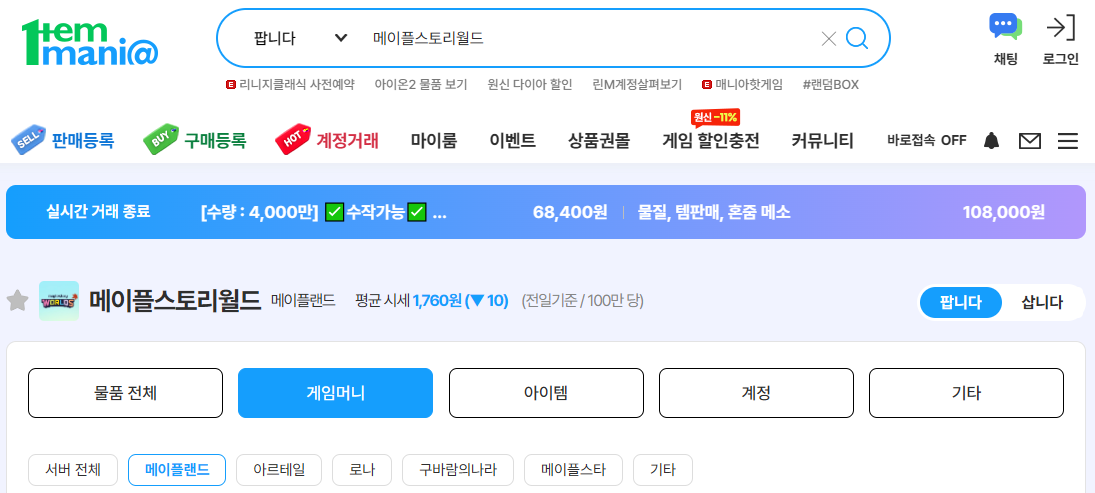1095x493 pixels.
Task: Open the 구매등록 menu
Action: [215, 141]
